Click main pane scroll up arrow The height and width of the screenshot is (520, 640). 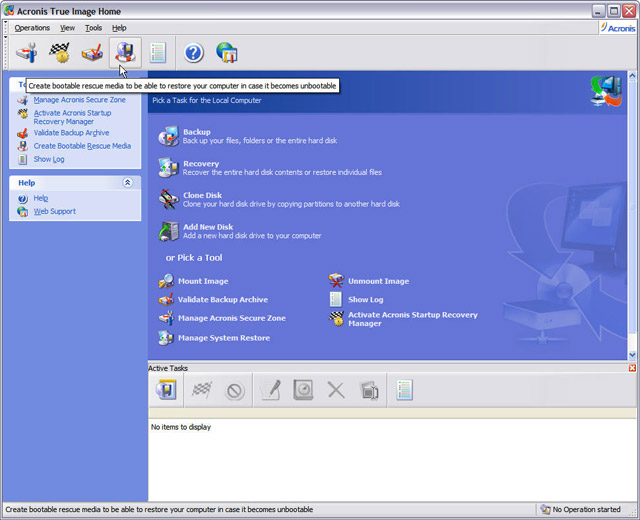632,76
